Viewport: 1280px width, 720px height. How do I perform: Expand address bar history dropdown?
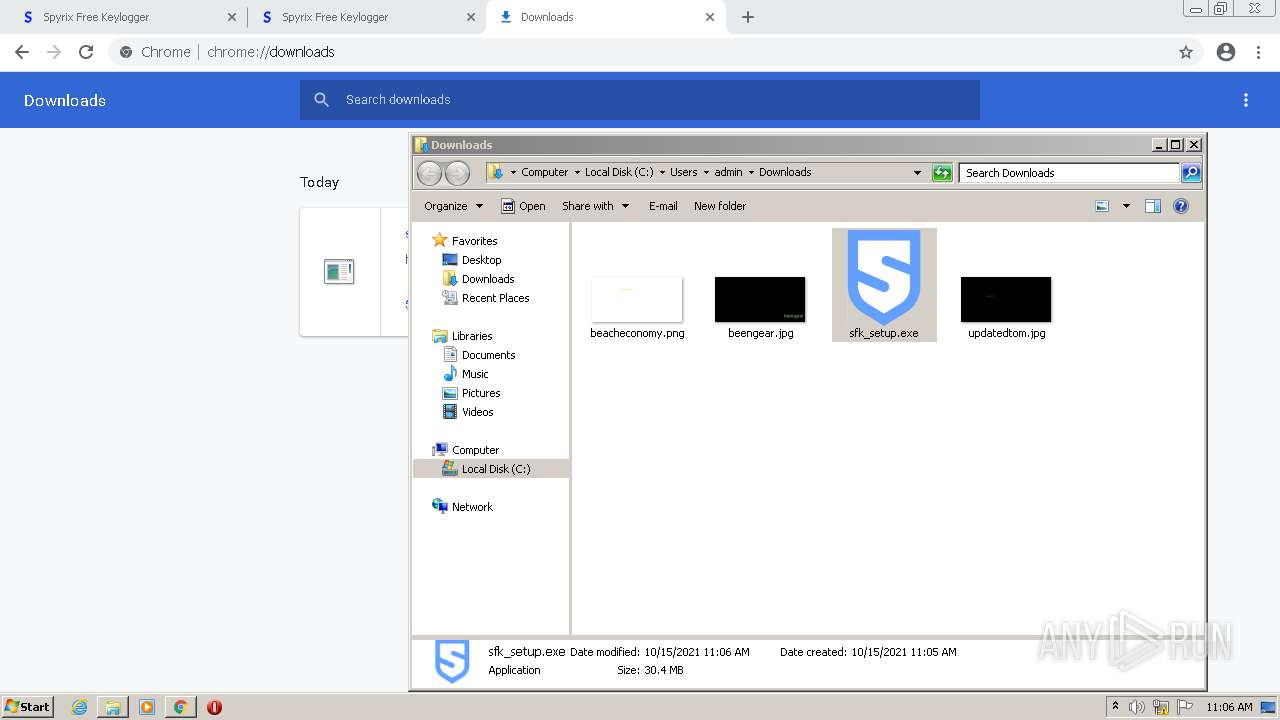point(917,173)
